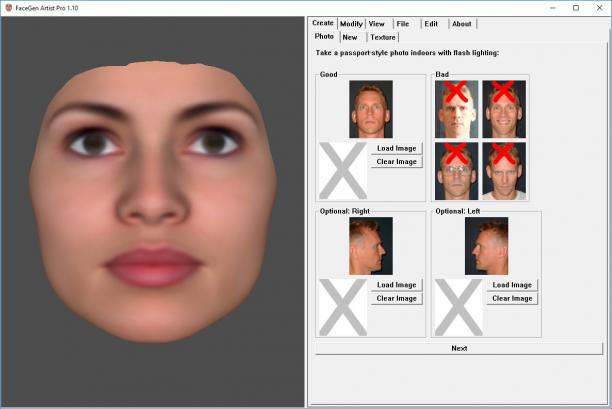Open the File tab
Screen dimensions: 612x409
pyautogui.click(x=403, y=24)
